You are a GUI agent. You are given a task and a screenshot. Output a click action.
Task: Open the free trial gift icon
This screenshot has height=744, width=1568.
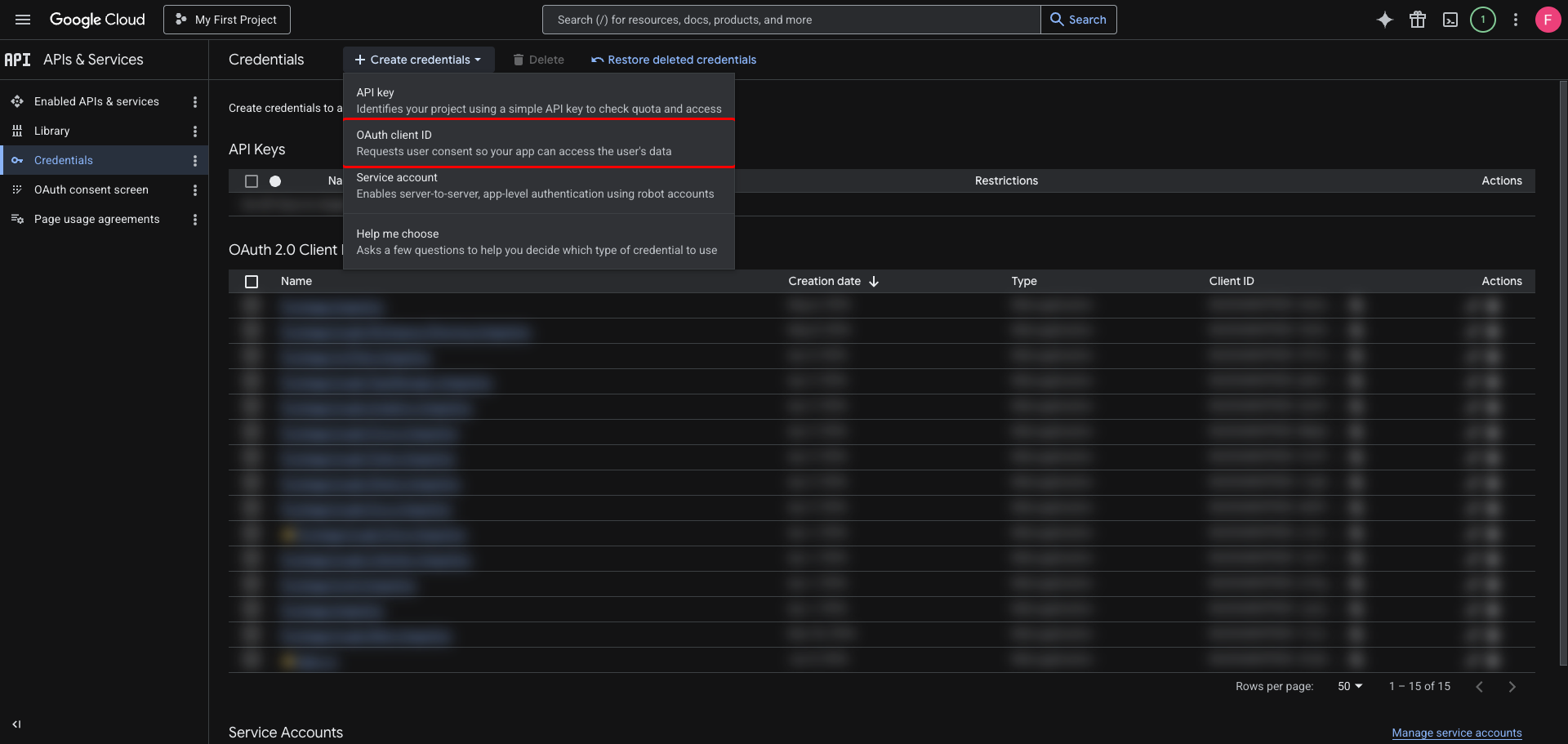pyautogui.click(x=1418, y=20)
